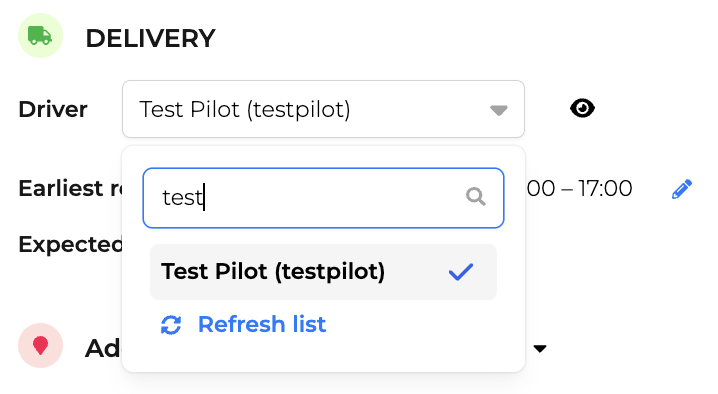Focus the search box containing test

click(x=323, y=198)
